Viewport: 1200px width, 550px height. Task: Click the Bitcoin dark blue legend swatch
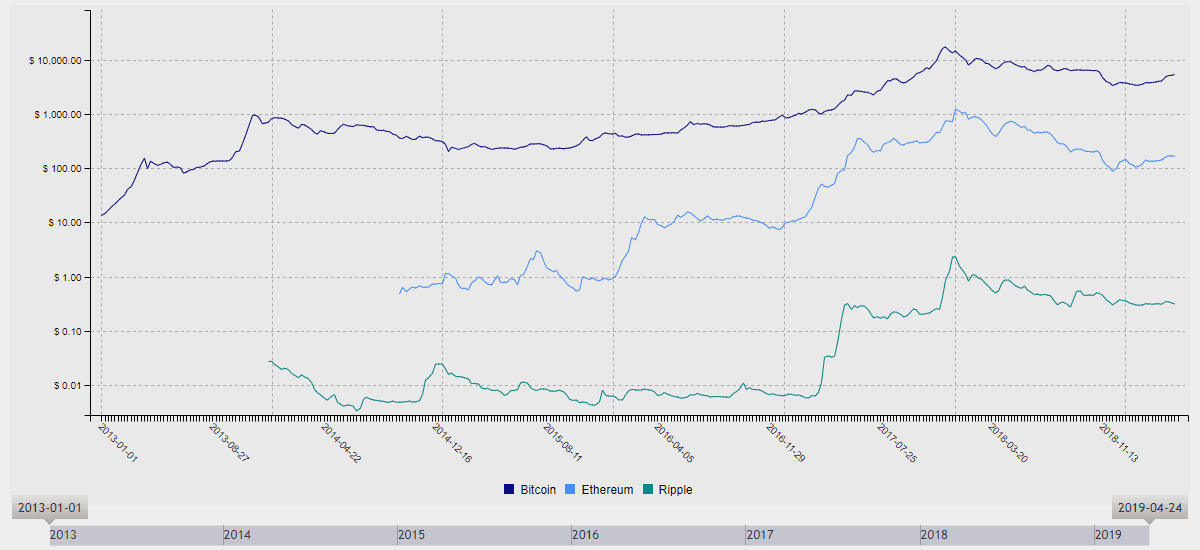(509, 490)
